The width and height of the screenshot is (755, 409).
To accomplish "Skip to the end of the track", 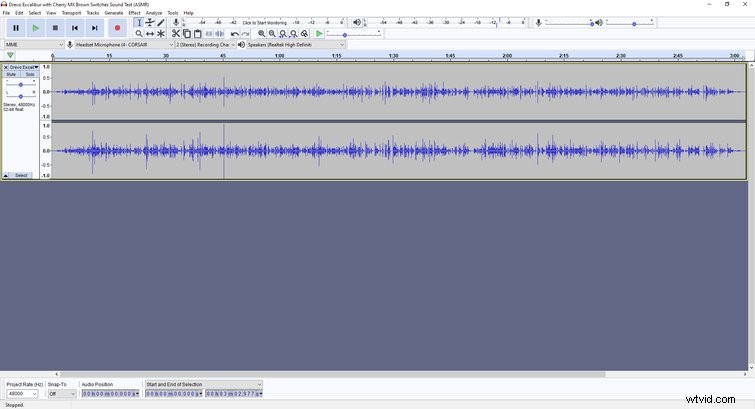I will tap(95, 28).
